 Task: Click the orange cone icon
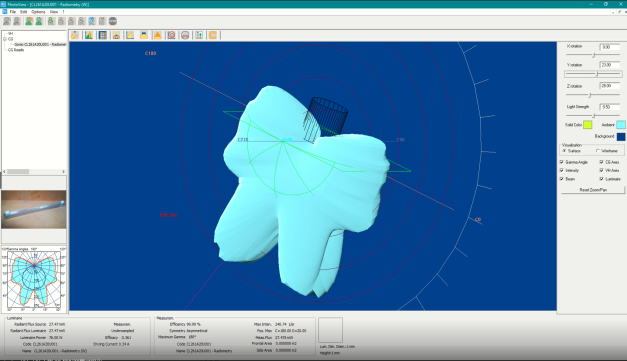pyautogui.click(x=158, y=36)
